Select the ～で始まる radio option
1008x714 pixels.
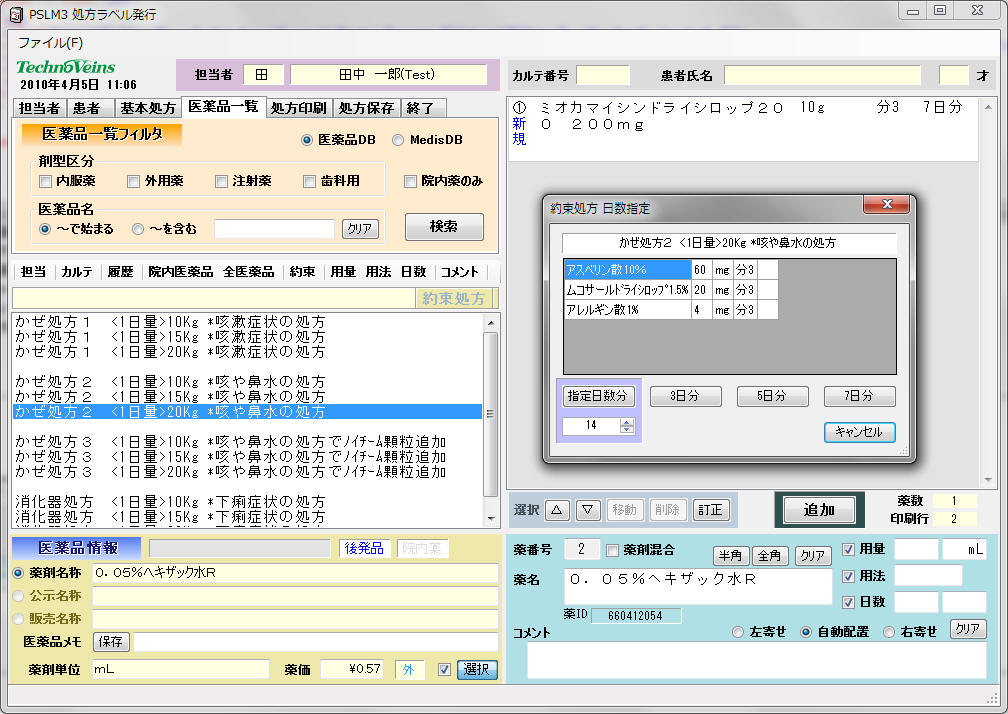(x=45, y=229)
